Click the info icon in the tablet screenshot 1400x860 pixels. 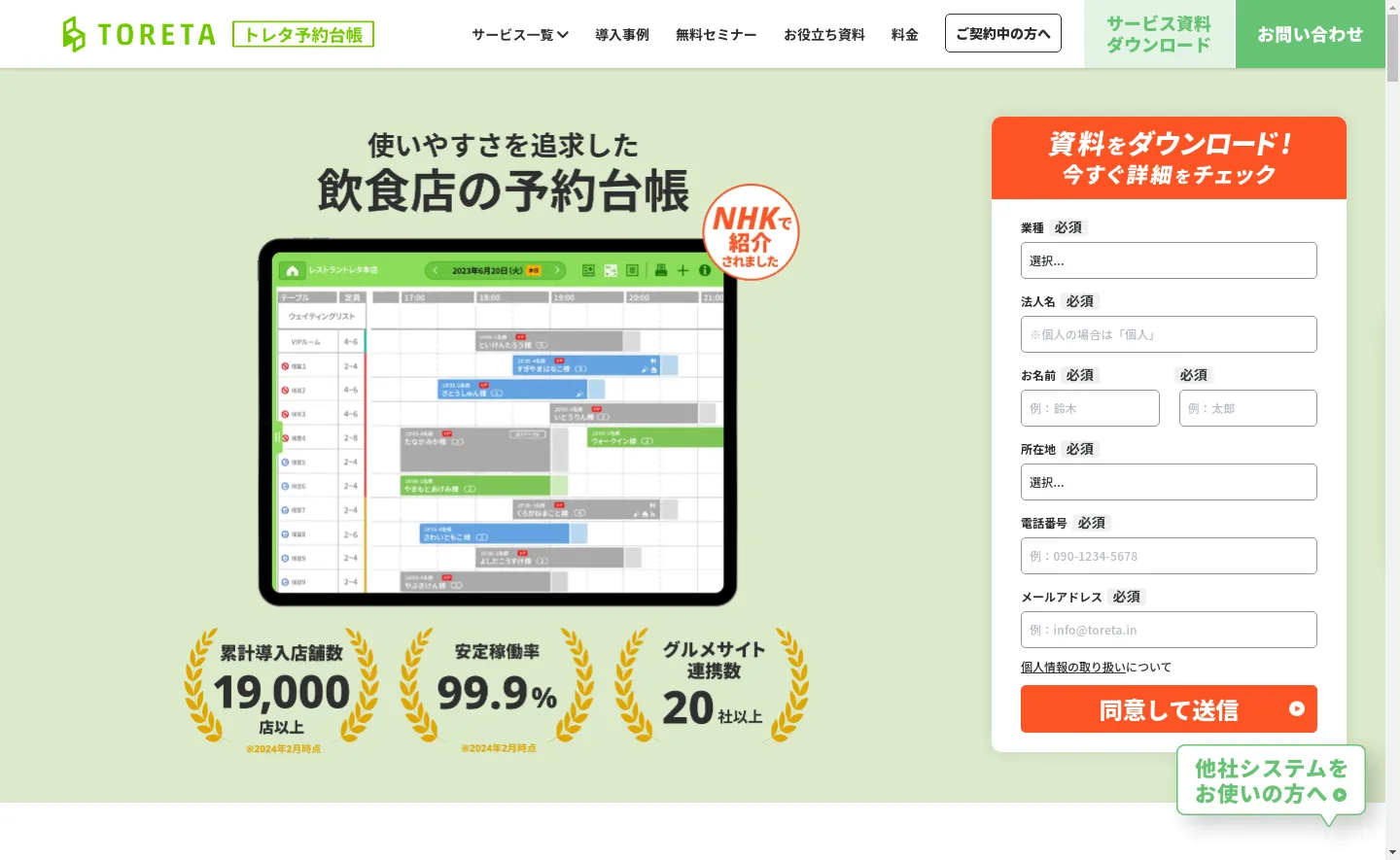(x=705, y=270)
